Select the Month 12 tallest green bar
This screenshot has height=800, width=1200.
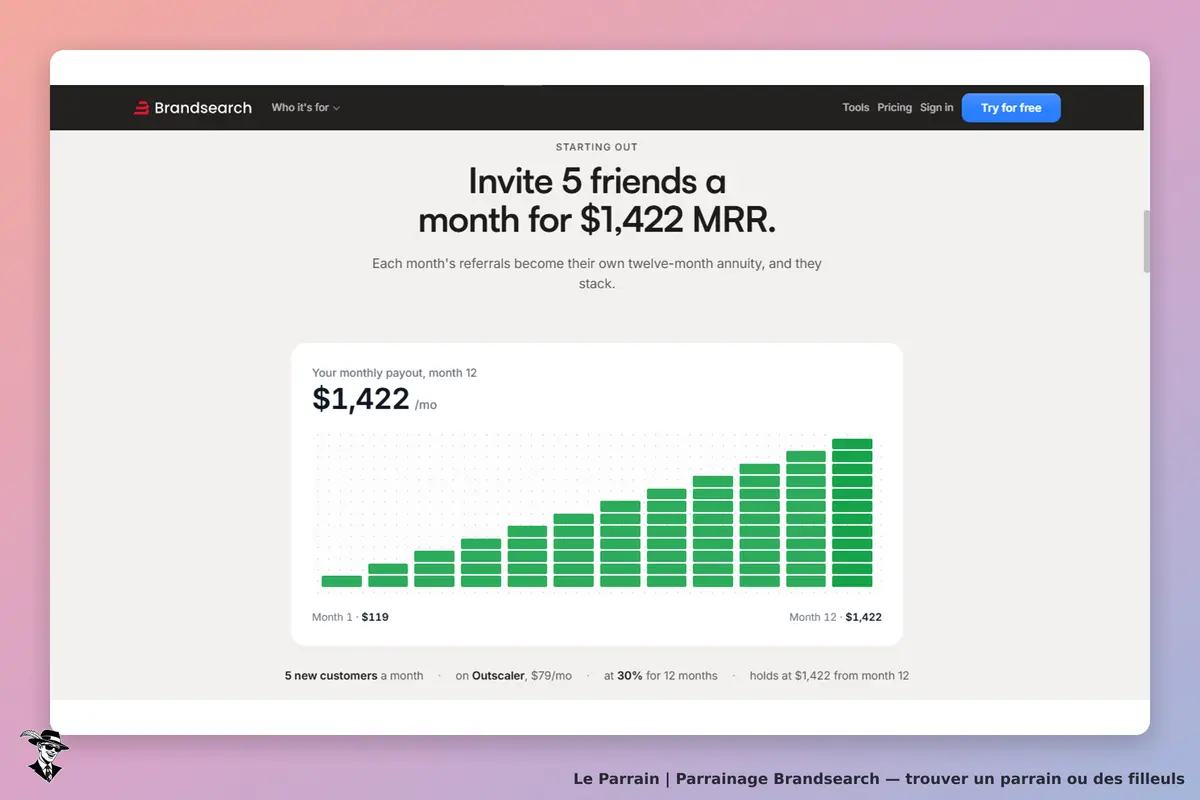pyautogui.click(x=852, y=513)
